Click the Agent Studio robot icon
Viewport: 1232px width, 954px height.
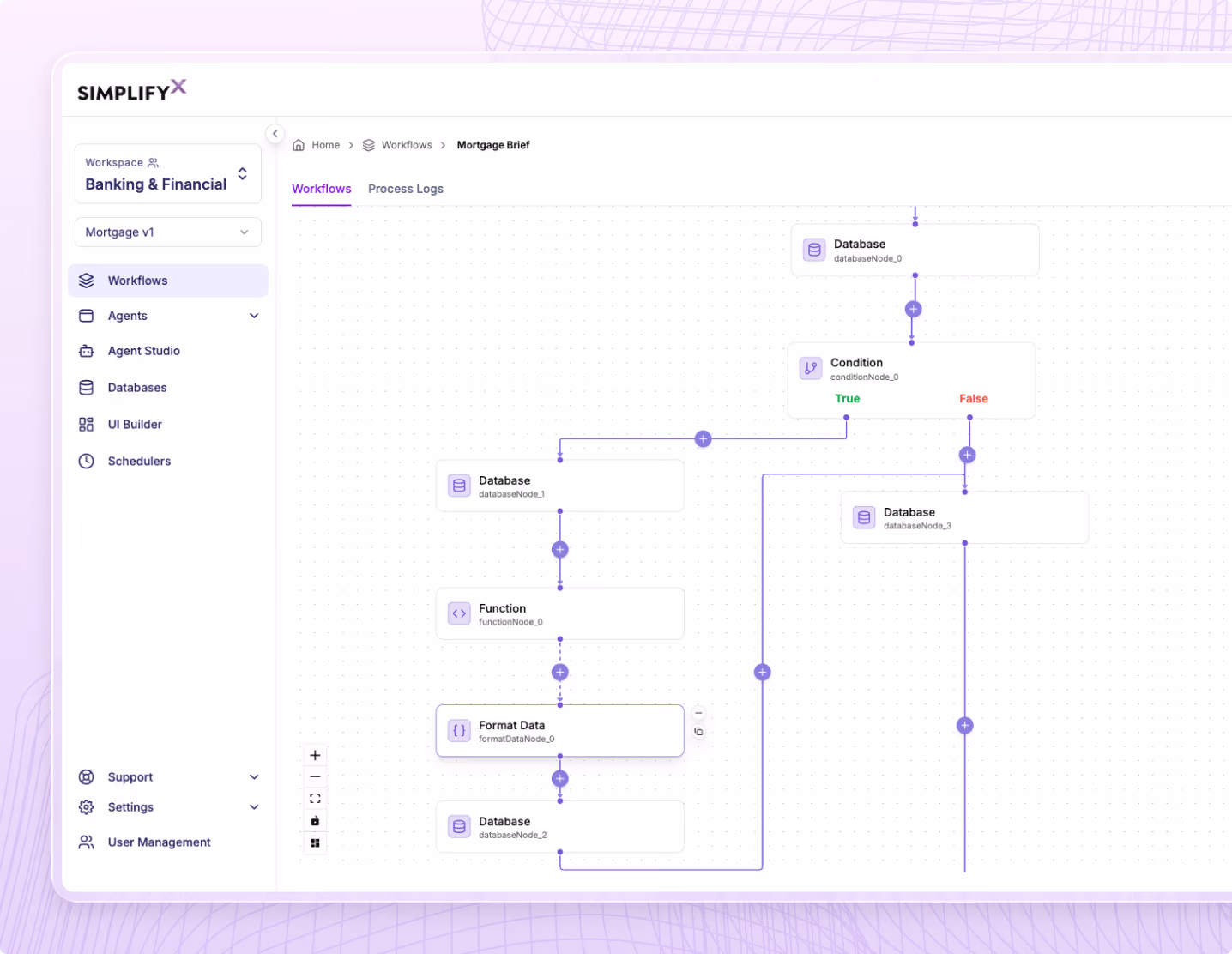pyautogui.click(x=86, y=351)
